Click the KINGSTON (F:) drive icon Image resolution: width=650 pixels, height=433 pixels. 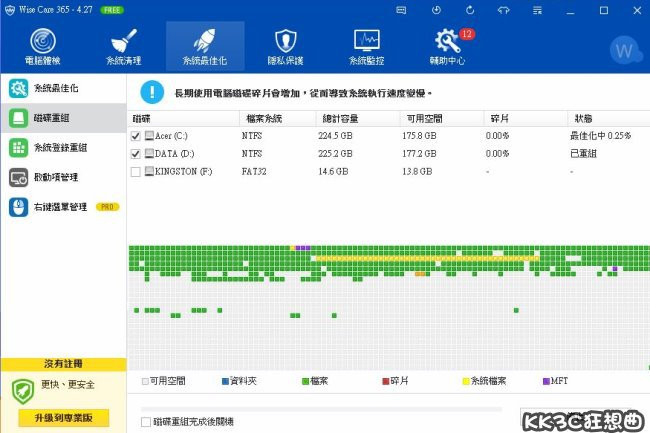(x=149, y=171)
